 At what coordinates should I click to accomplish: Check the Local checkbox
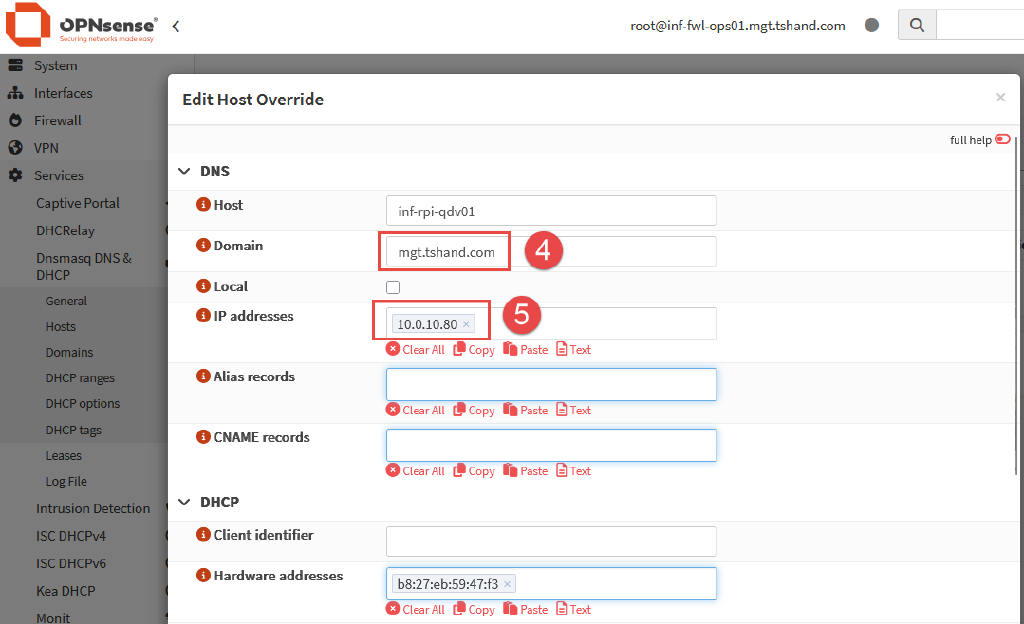393,287
